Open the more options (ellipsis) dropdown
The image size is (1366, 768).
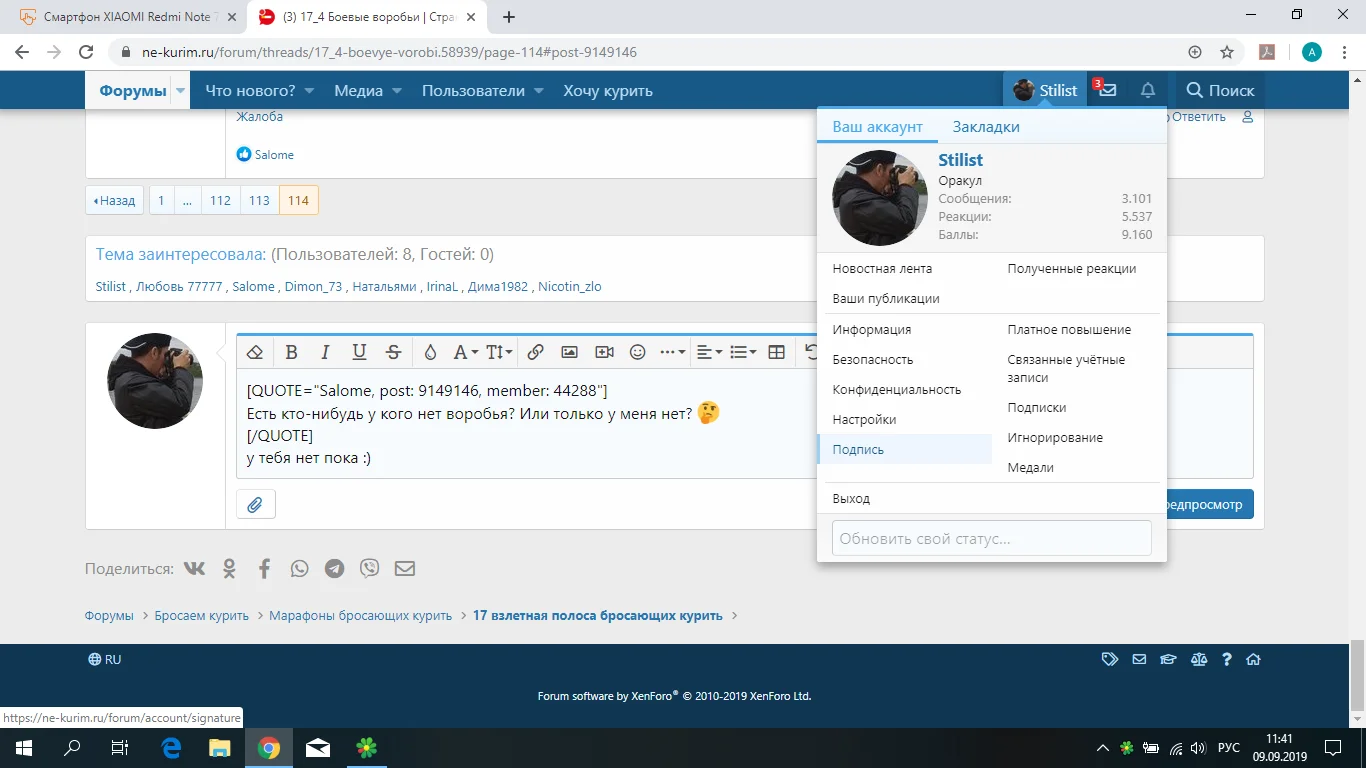(x=672, y=352)
